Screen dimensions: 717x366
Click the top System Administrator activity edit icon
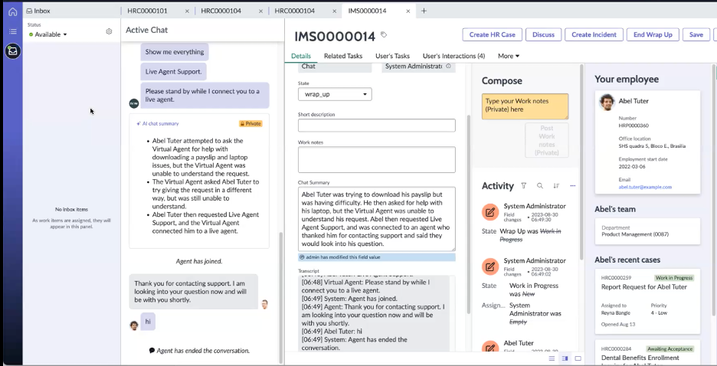point(490,212)
